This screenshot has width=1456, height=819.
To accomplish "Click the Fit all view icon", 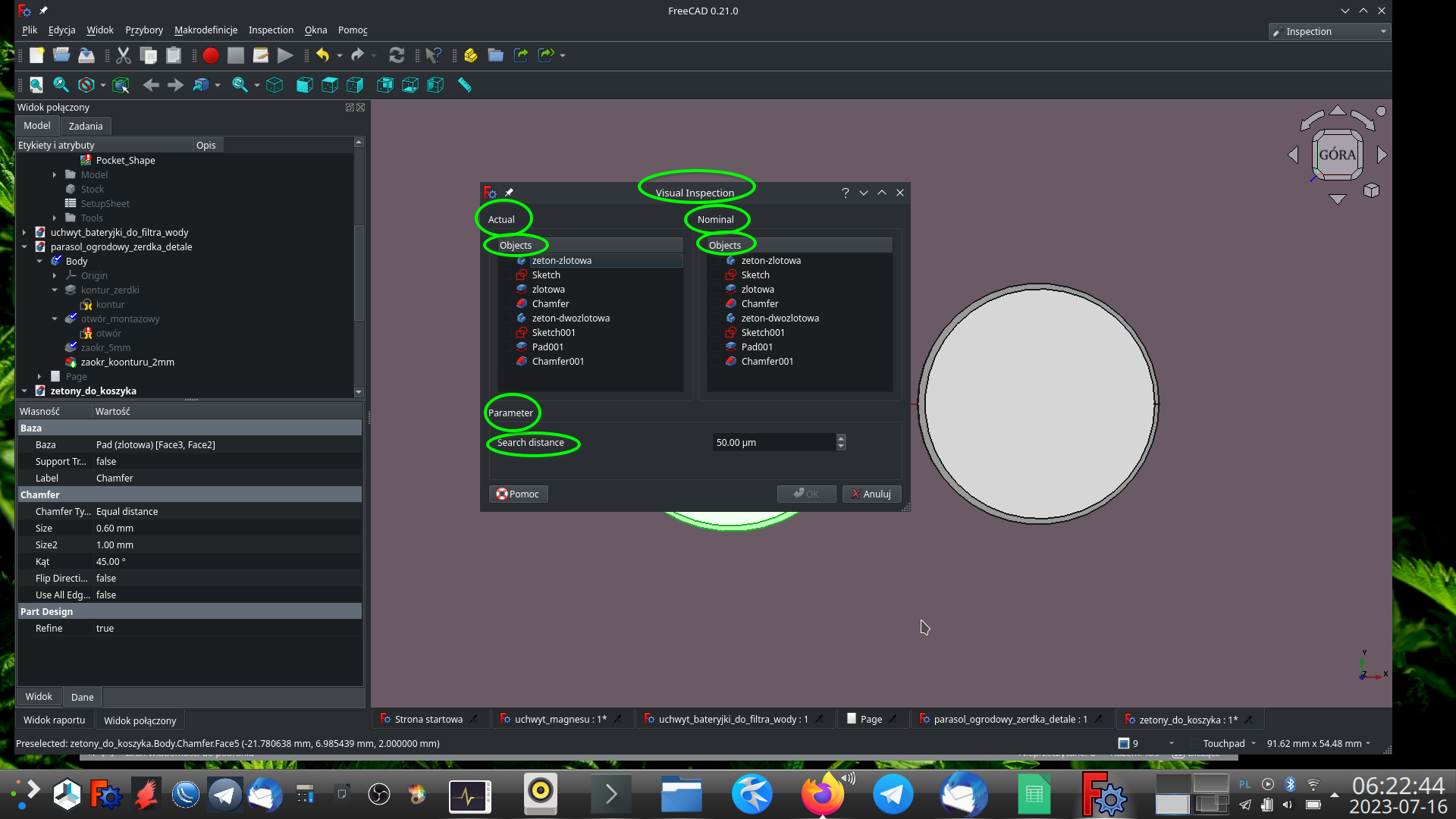I will coord(36,84).
